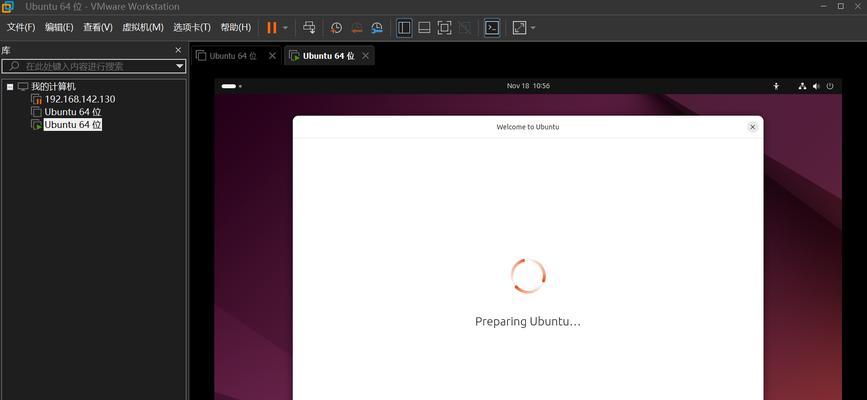Click the VMware Workstation logo icon in title bar
This screenshot has height=400, width=867.
(x=7, y=7)
